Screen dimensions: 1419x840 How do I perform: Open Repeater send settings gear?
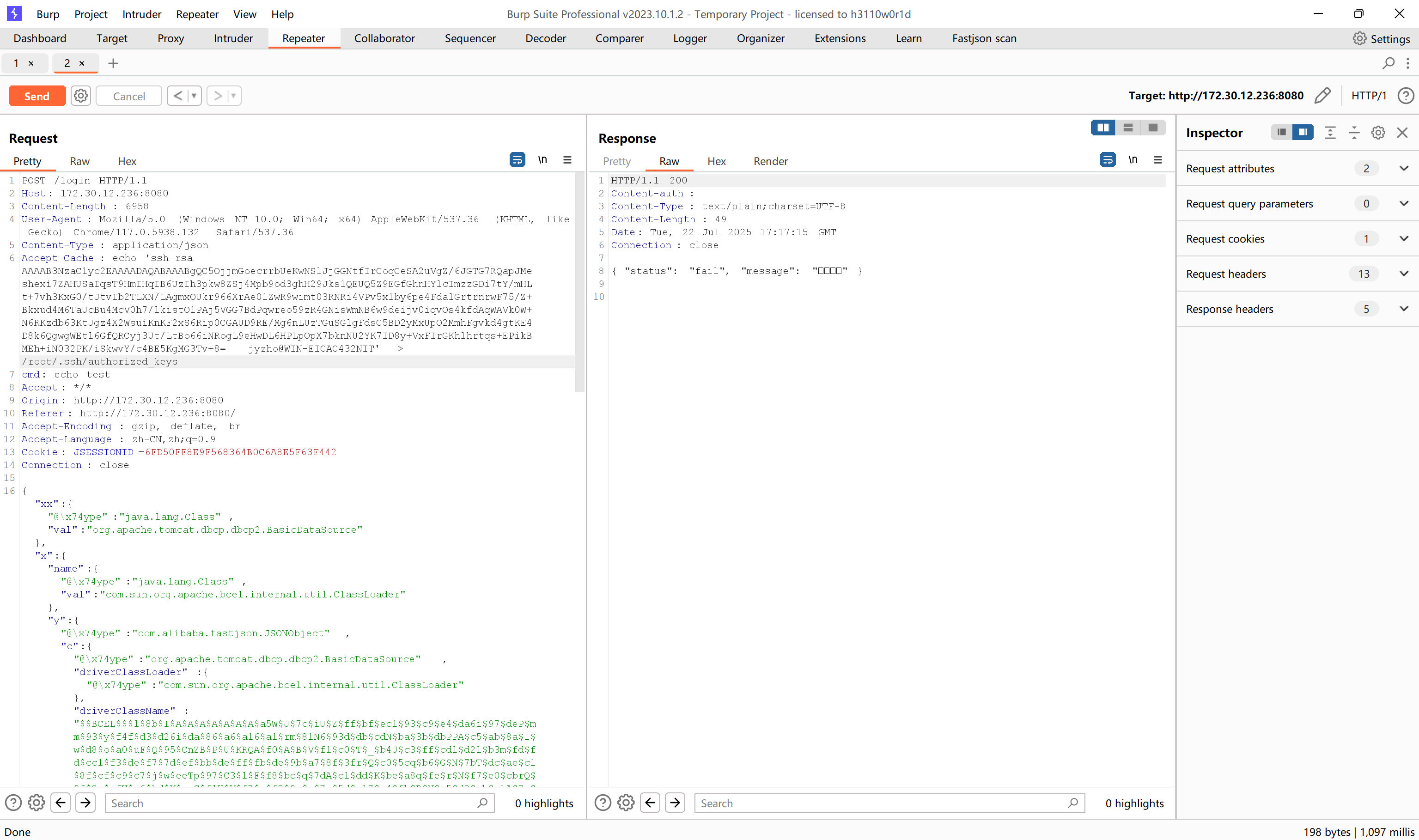(81, 96)
